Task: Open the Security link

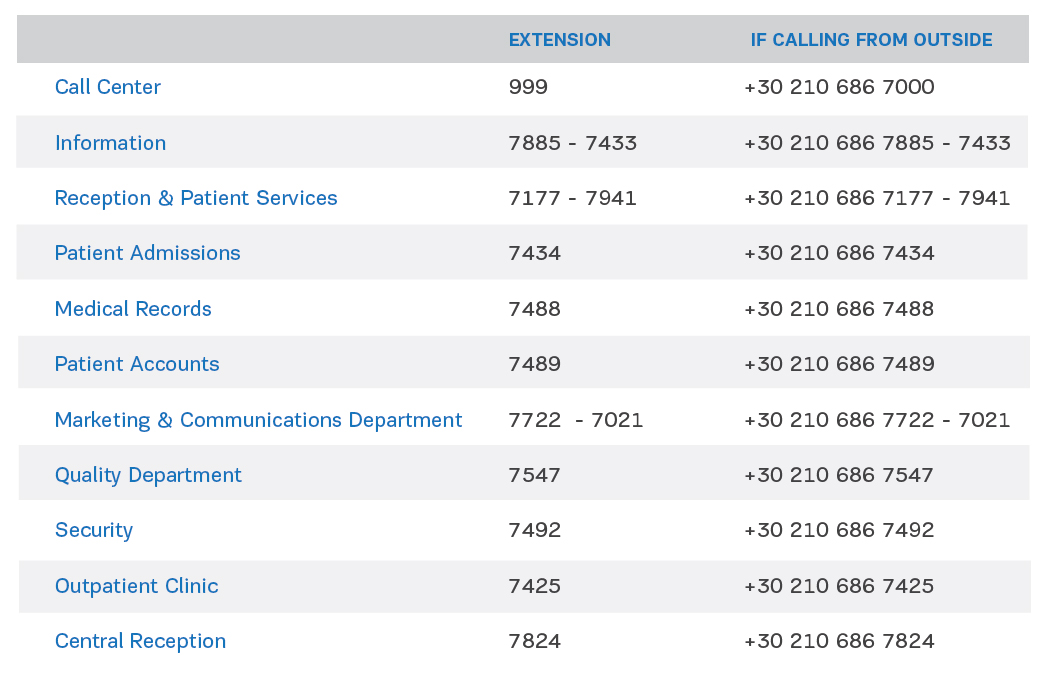Action: pyautogui.click(x=94, y=530)
